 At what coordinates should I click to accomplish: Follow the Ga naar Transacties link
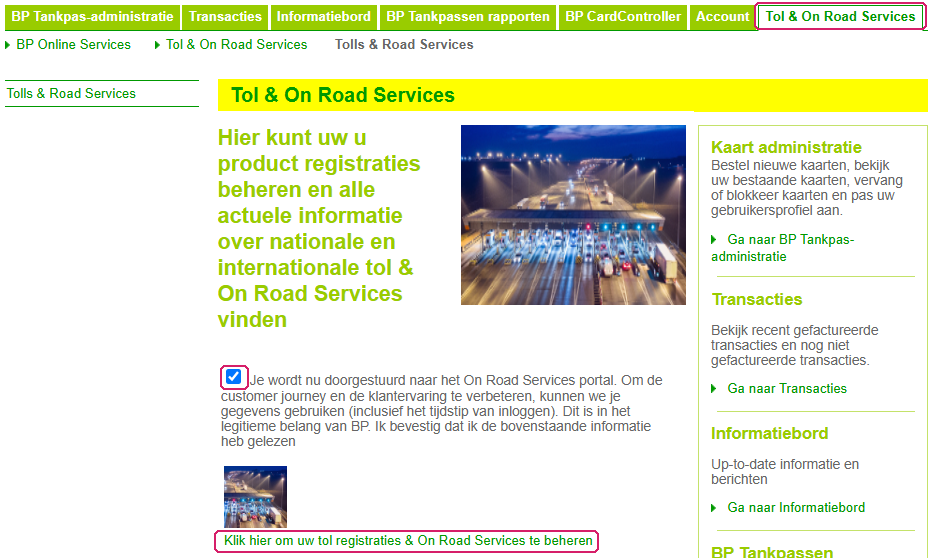[x=787, y=389]
